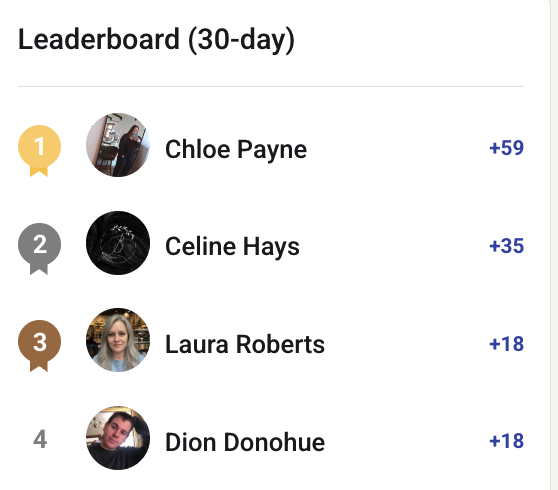Open Celine Hays' black logo avatar

118,243
